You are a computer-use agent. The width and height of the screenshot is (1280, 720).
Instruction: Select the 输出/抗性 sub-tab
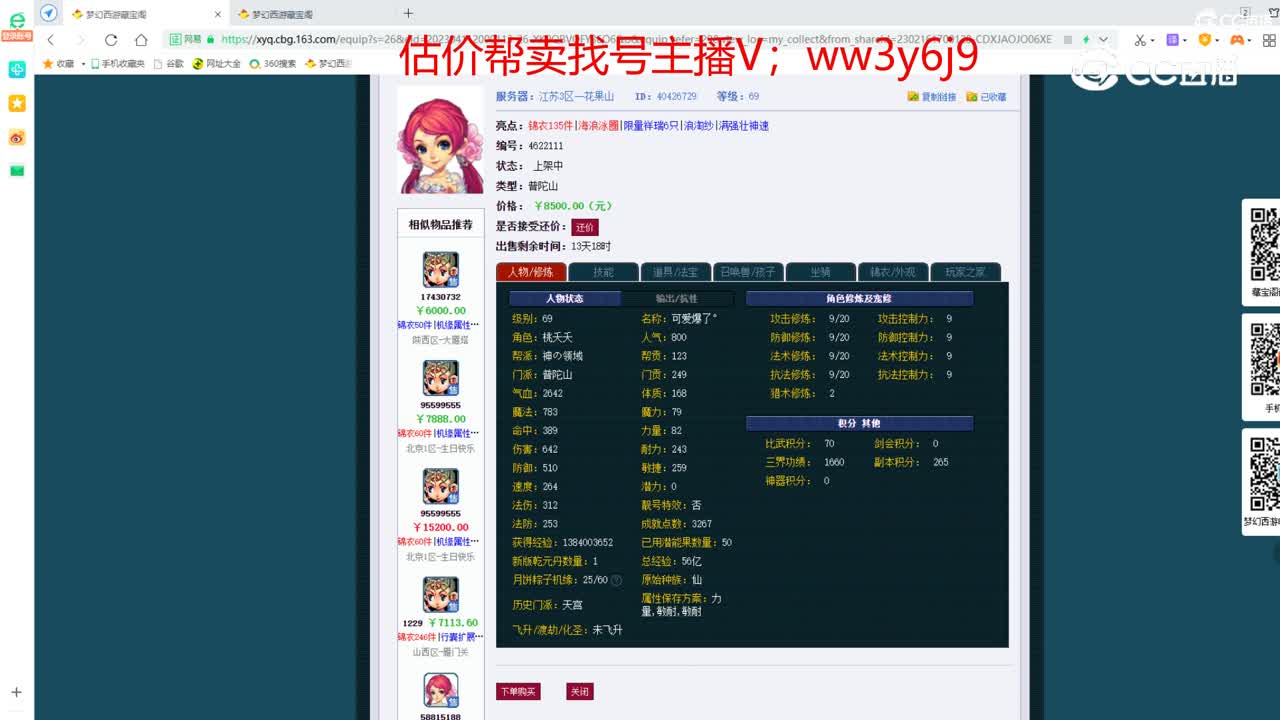(677, 298)
